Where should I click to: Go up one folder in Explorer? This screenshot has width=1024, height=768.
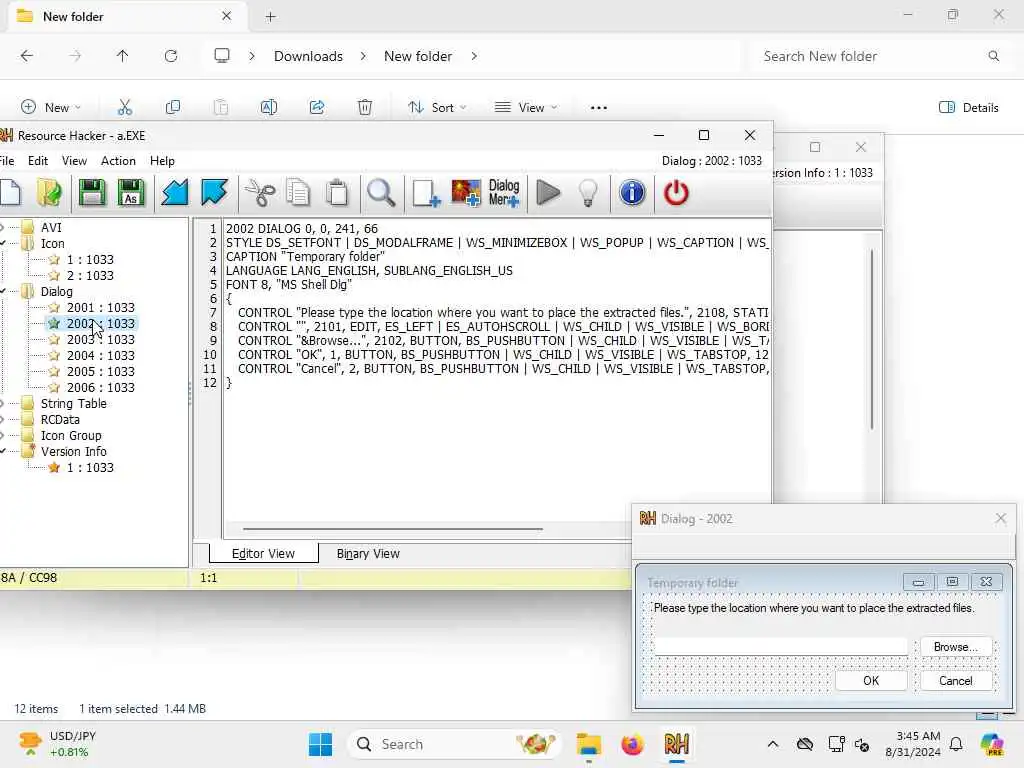pyautogui.click(x=123, y=56)
